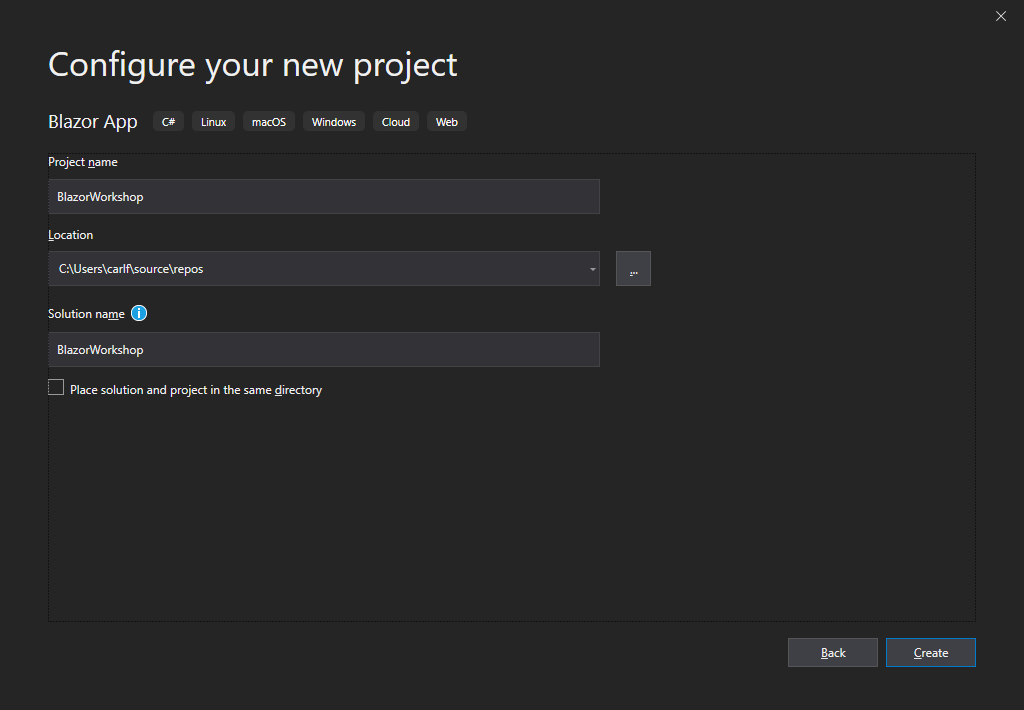
Task: Click the Blazor App template title
Action: click(93, 121)
